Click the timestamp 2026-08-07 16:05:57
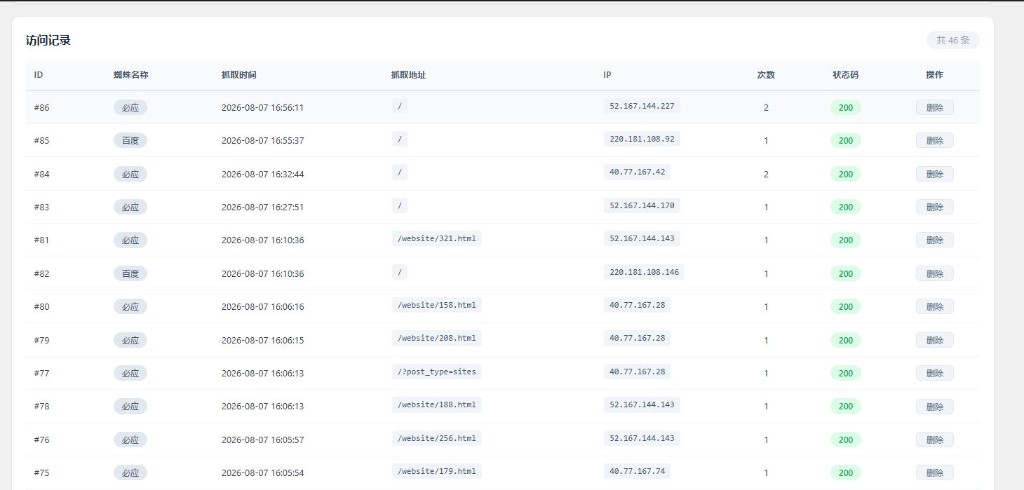Screen dimensions: 1024x490 click(263, 440)
